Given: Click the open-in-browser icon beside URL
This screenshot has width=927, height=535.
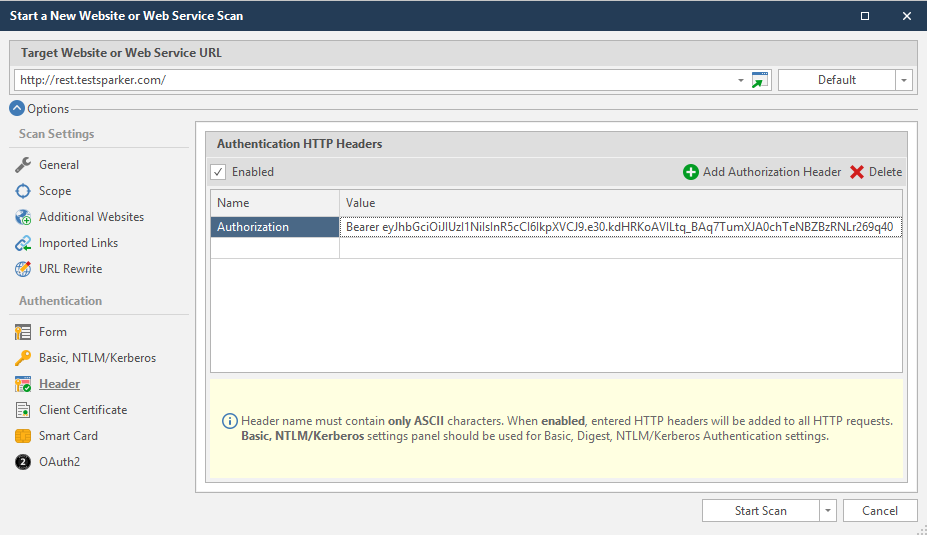Looking at the screenshot, I should (x=760, y=80).
